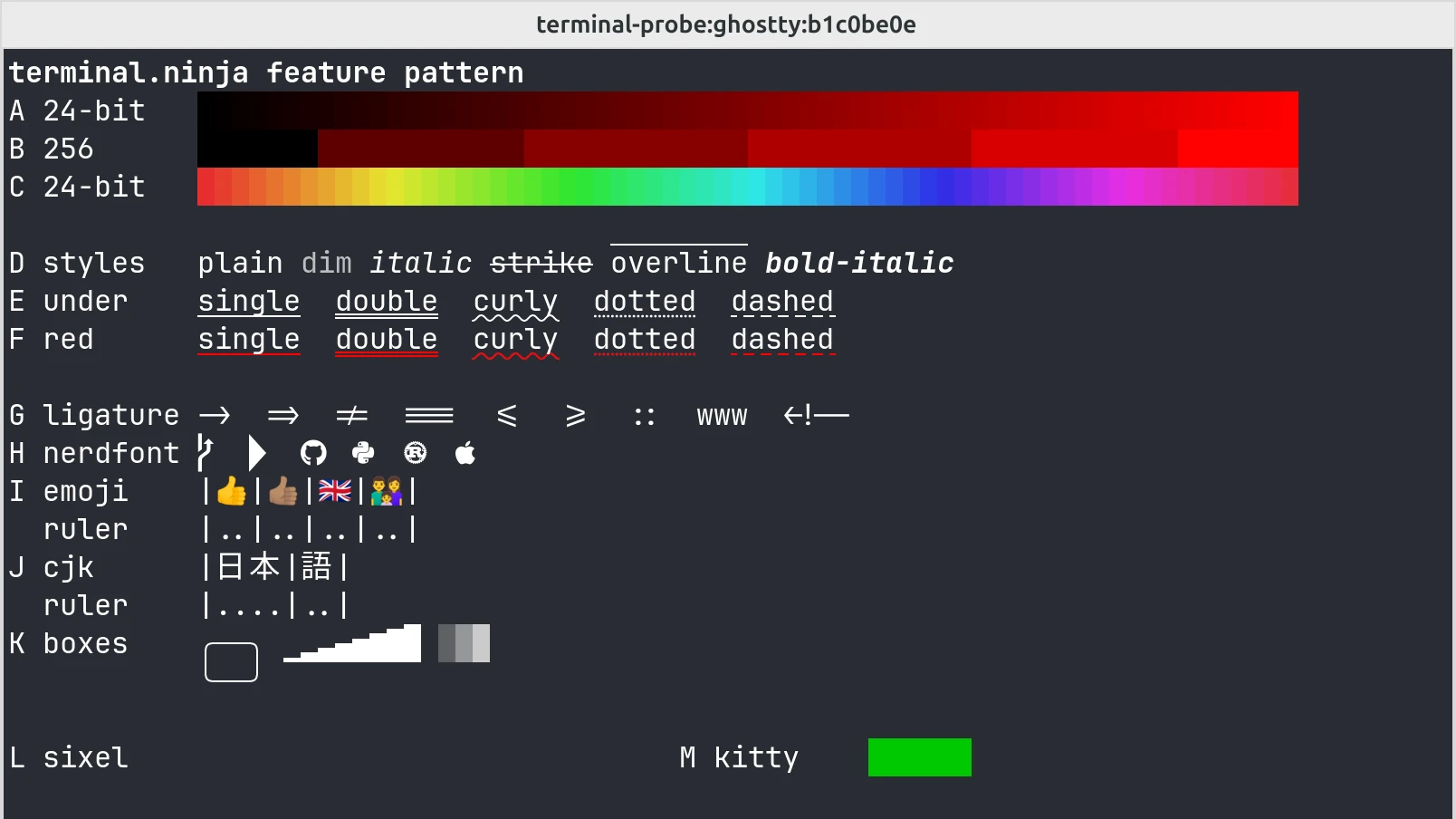This screenshot has width=1456, height=819.
Task: Click the yellow thumbs-up emoji
Action: click(x=232, y=491)
